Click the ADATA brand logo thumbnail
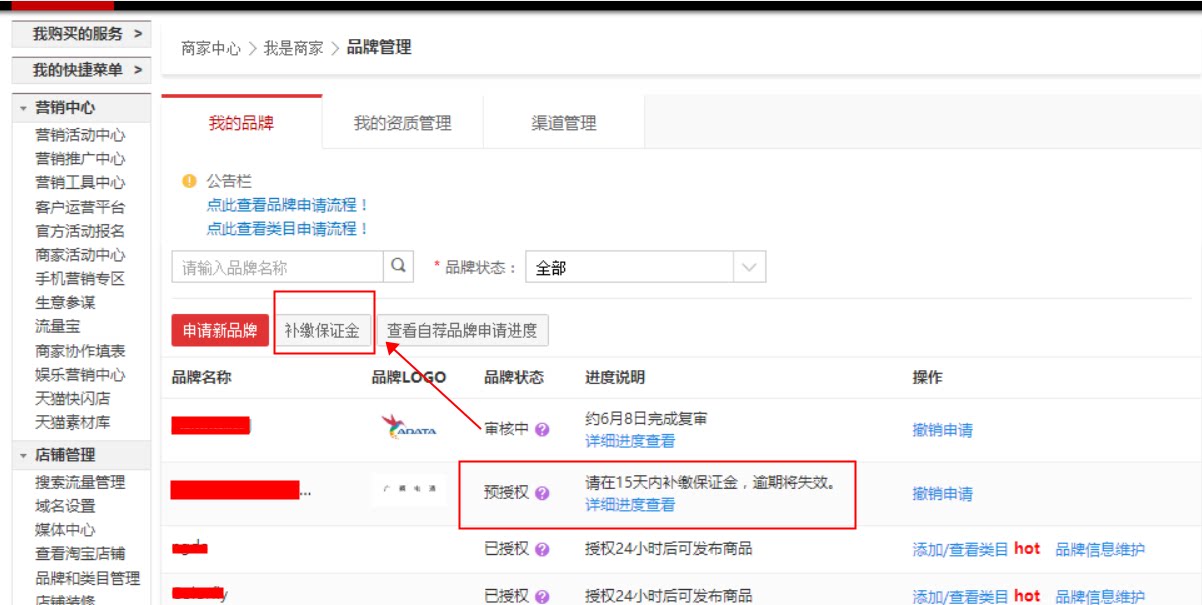Image resolution: width=1202 pixels, height=605 pixels. click(x=409, y=429)
